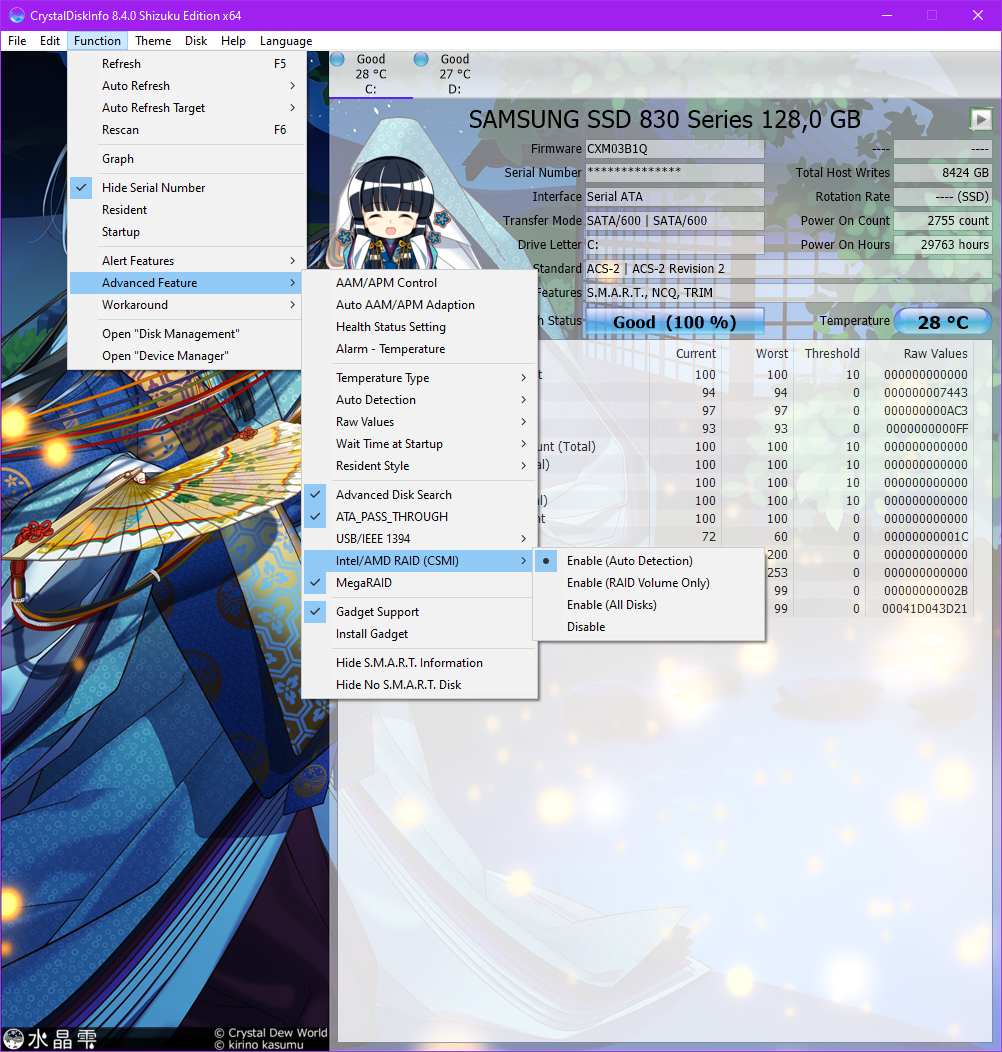Expand Resident Style submenu
1002x1052 pixels.
click(x=420, y=466)
